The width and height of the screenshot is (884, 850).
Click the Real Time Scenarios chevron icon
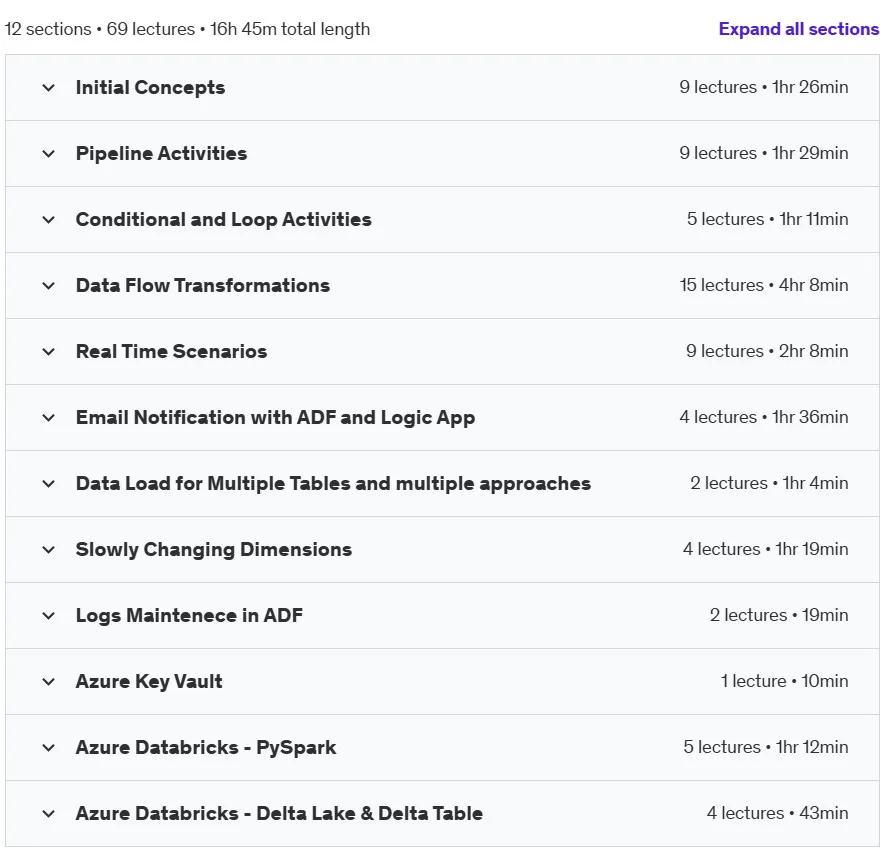[48, 352]
